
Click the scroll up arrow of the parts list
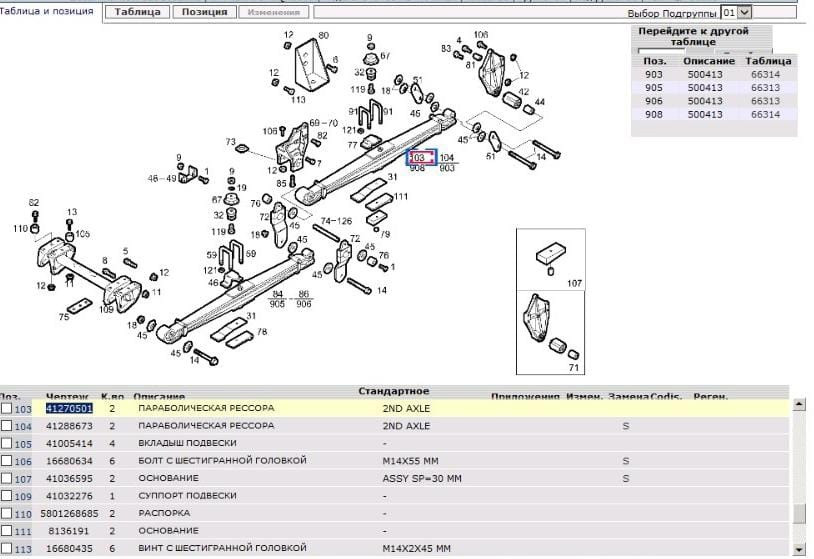coord(799,405)
